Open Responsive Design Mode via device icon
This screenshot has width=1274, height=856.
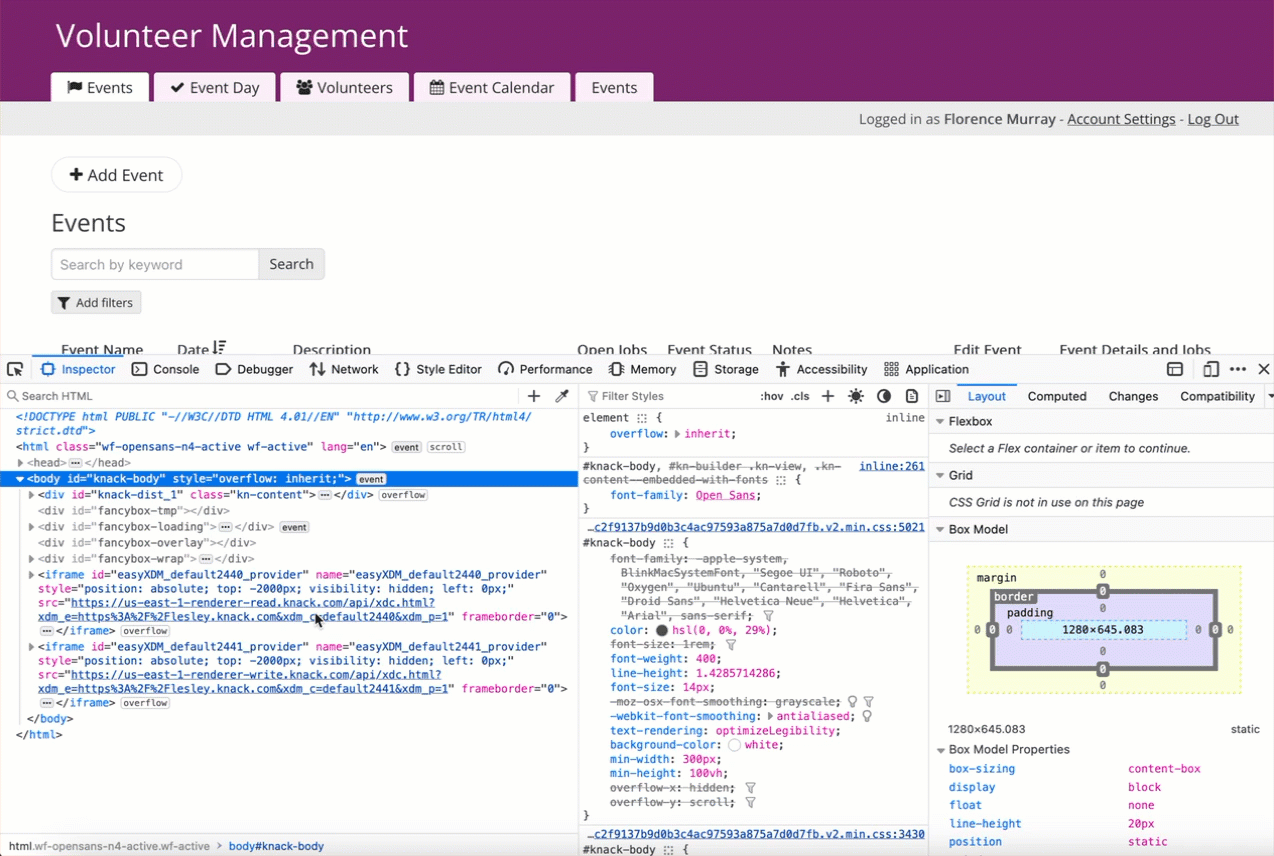pyautogui.click(x=1211, y=369)
